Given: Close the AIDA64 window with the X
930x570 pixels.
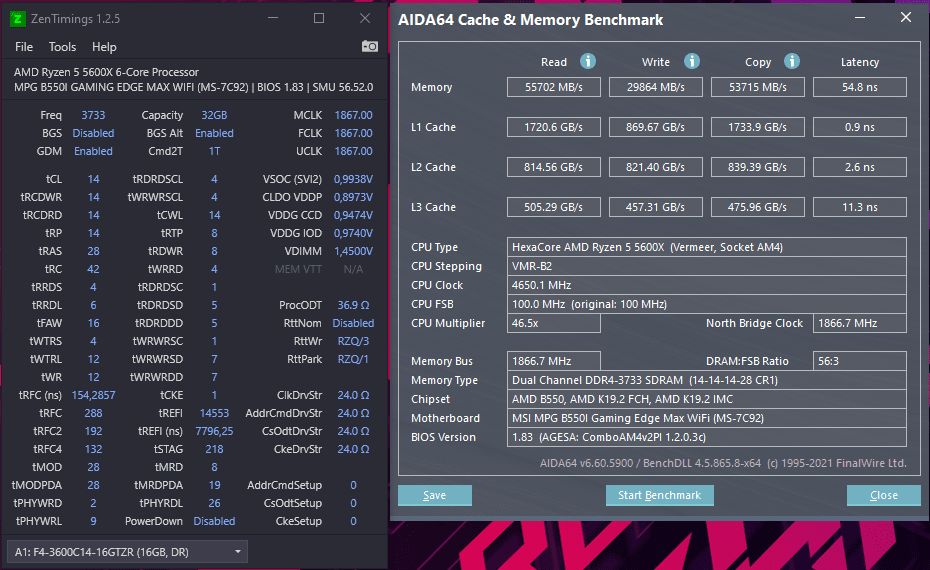Looking at the screenshot, I should [906, 18].
